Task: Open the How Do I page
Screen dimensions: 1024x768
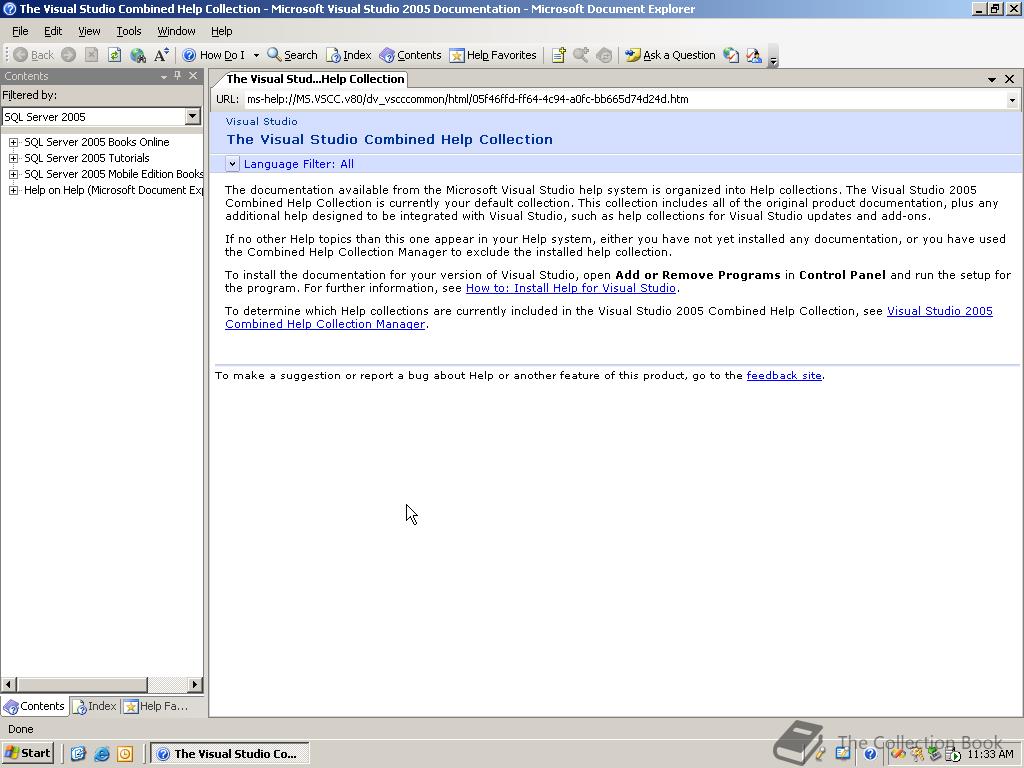Action: 214,56
